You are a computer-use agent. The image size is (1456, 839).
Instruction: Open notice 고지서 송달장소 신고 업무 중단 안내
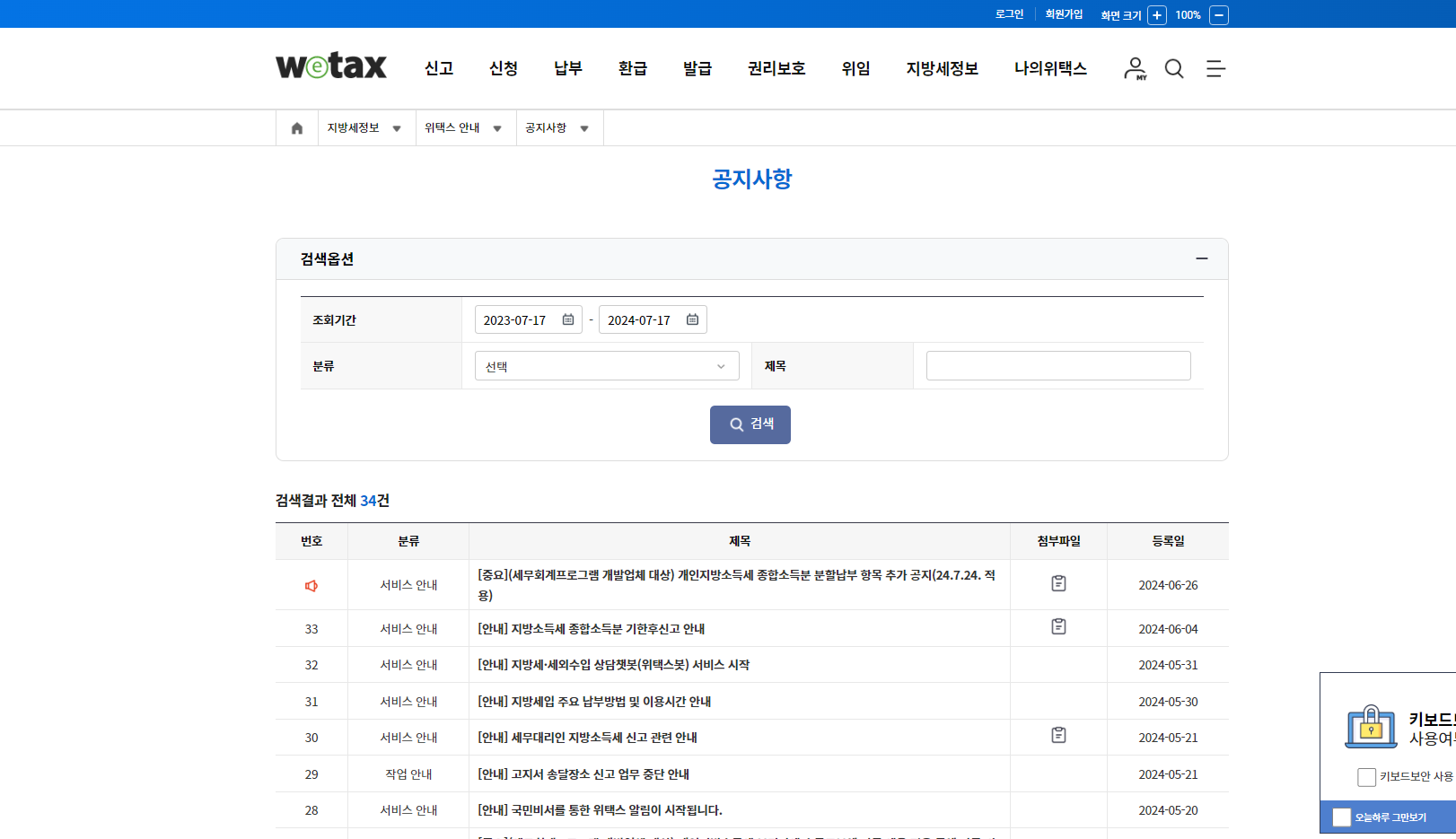click(583, 774)
